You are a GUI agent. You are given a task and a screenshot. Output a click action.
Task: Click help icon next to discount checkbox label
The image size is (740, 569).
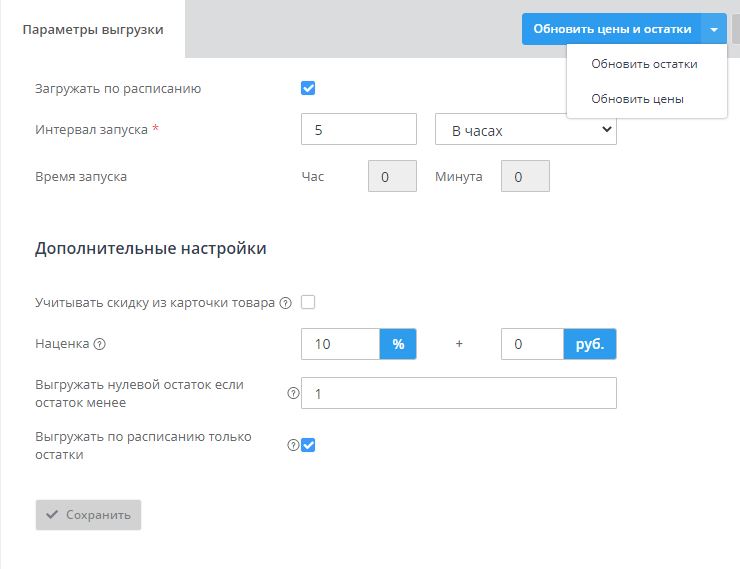tap(285, 303)
